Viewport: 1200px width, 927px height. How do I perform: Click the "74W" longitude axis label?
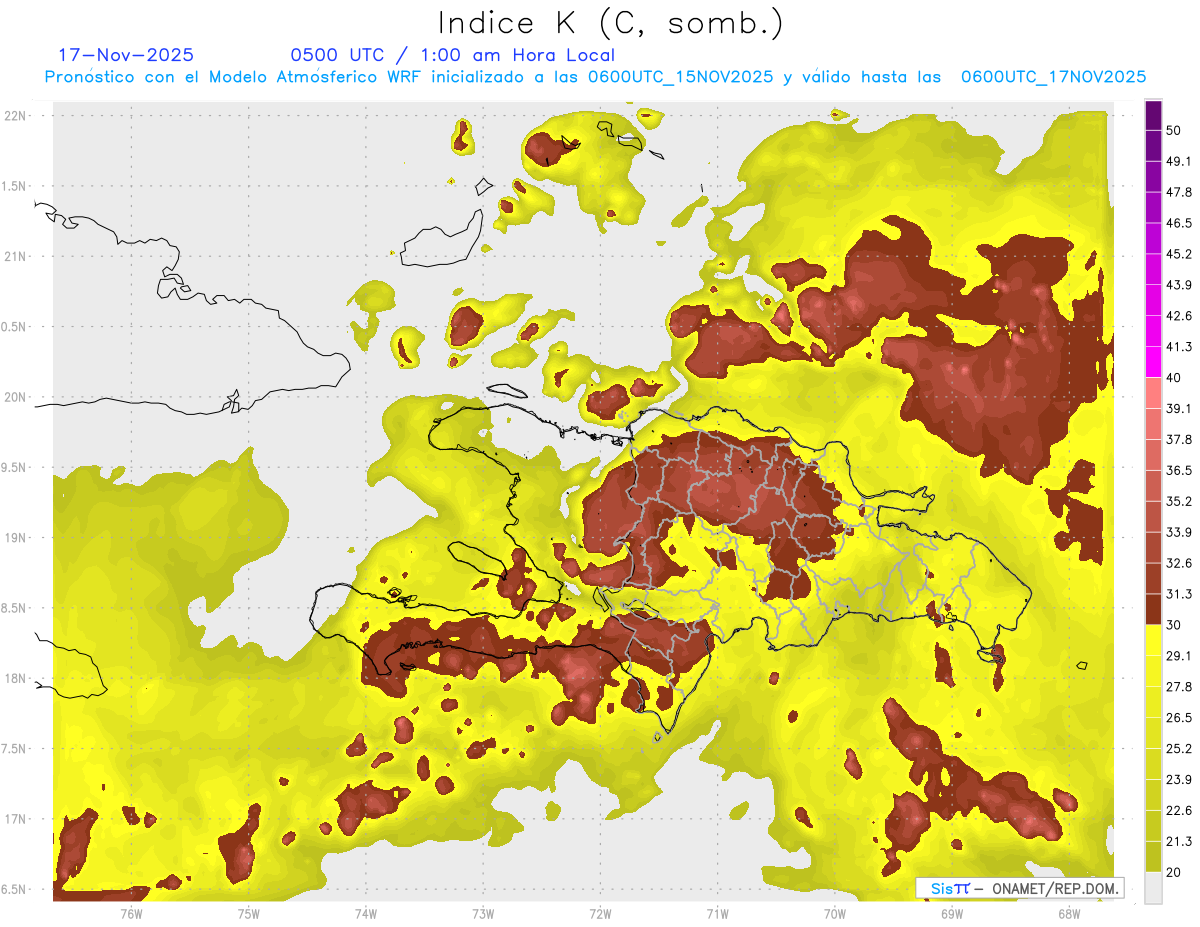[x=366, y=913]
